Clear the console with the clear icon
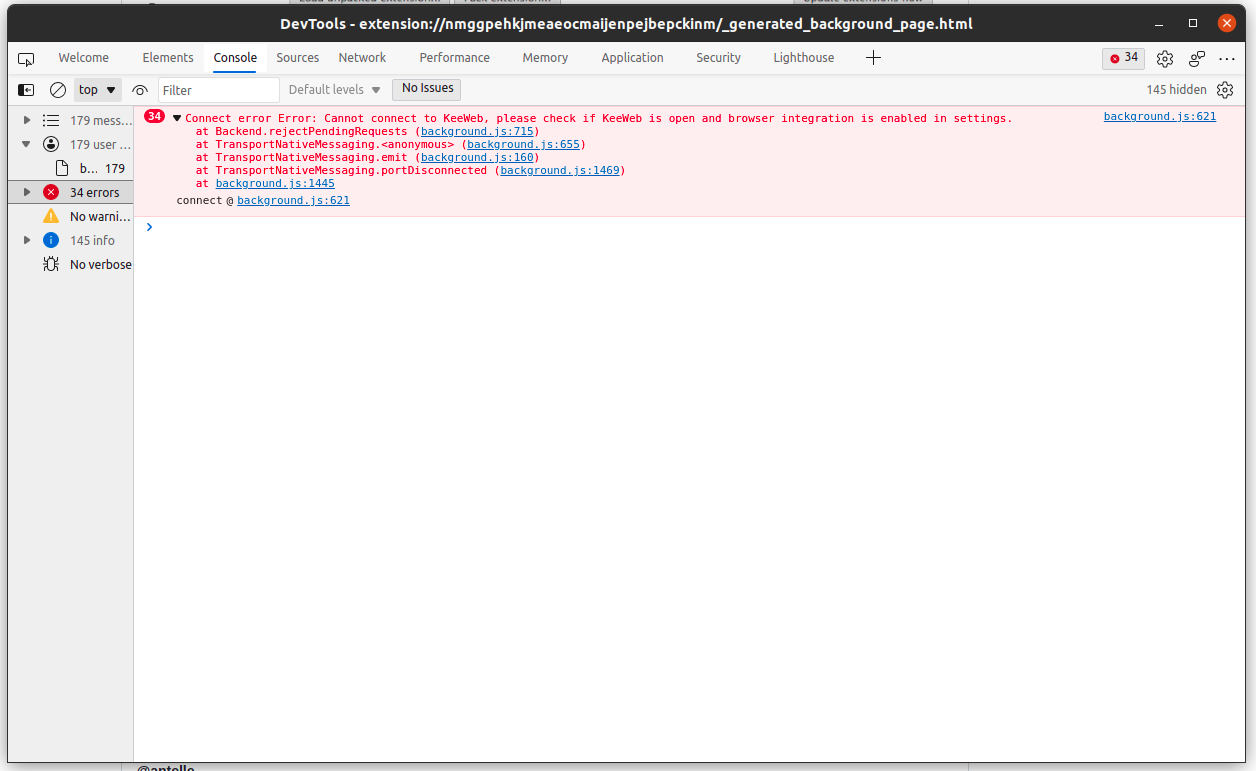 [57, 89]
